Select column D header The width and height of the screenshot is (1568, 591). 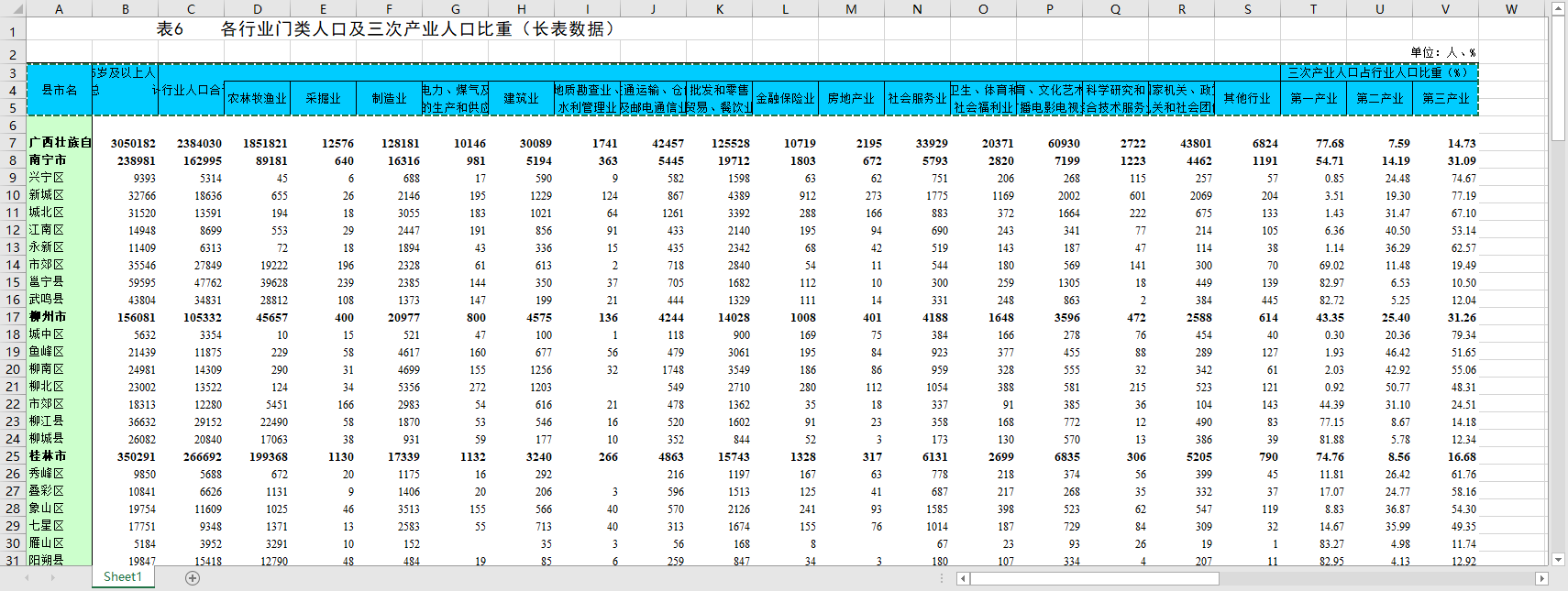coord(258,9)
